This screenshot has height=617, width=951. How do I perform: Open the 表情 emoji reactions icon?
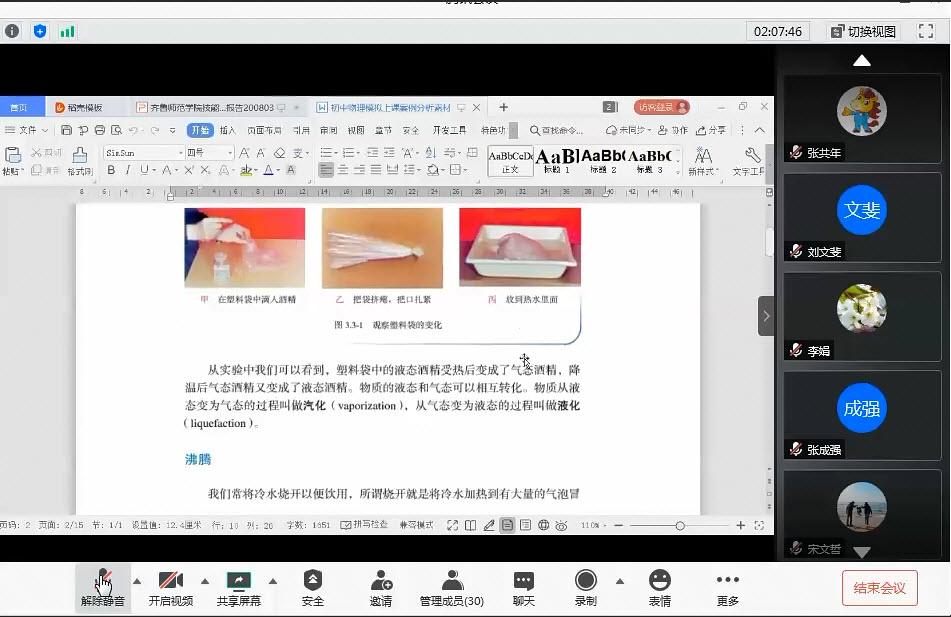coord(659,581)
